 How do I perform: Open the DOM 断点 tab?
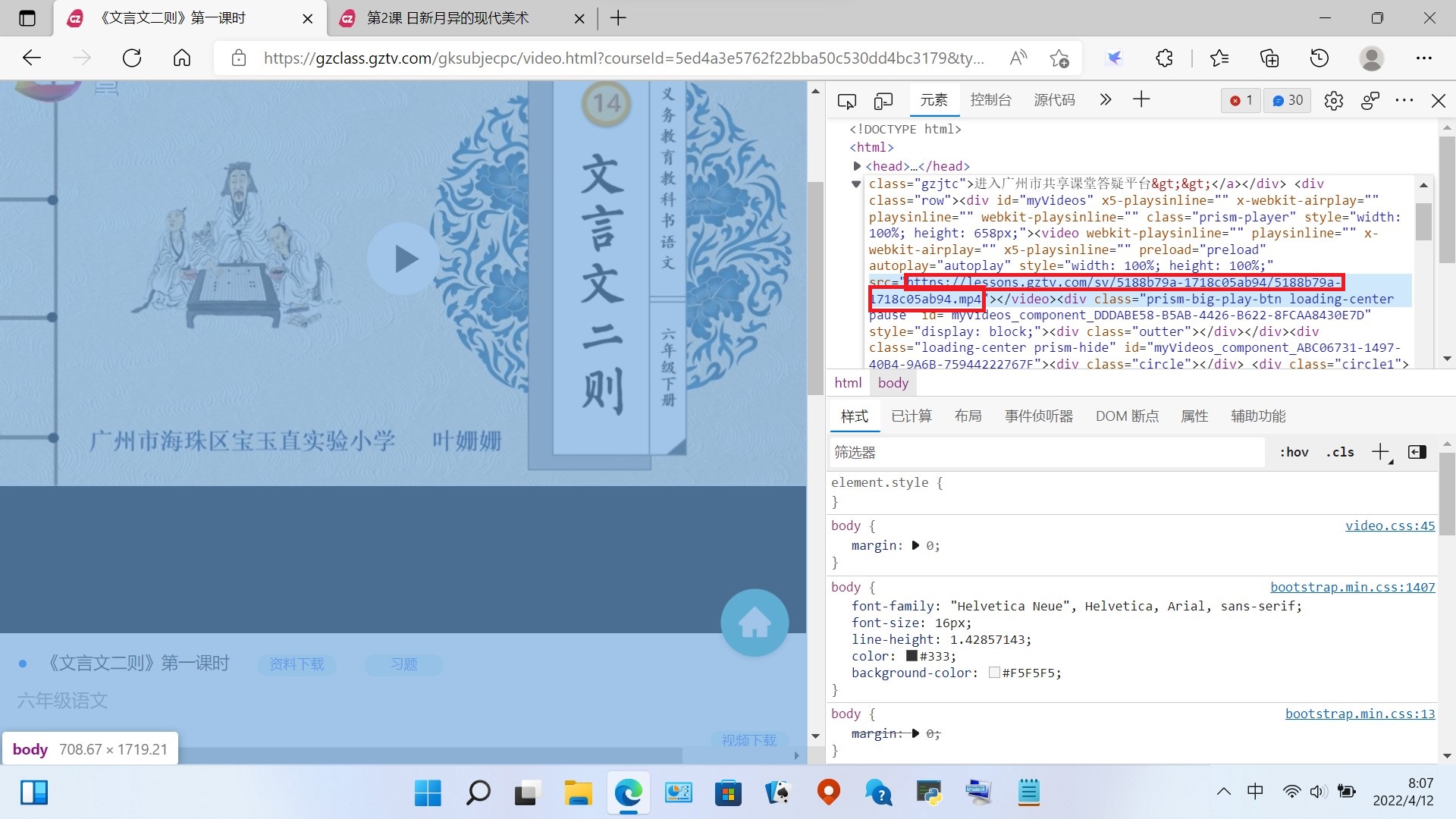(1127, 416)
